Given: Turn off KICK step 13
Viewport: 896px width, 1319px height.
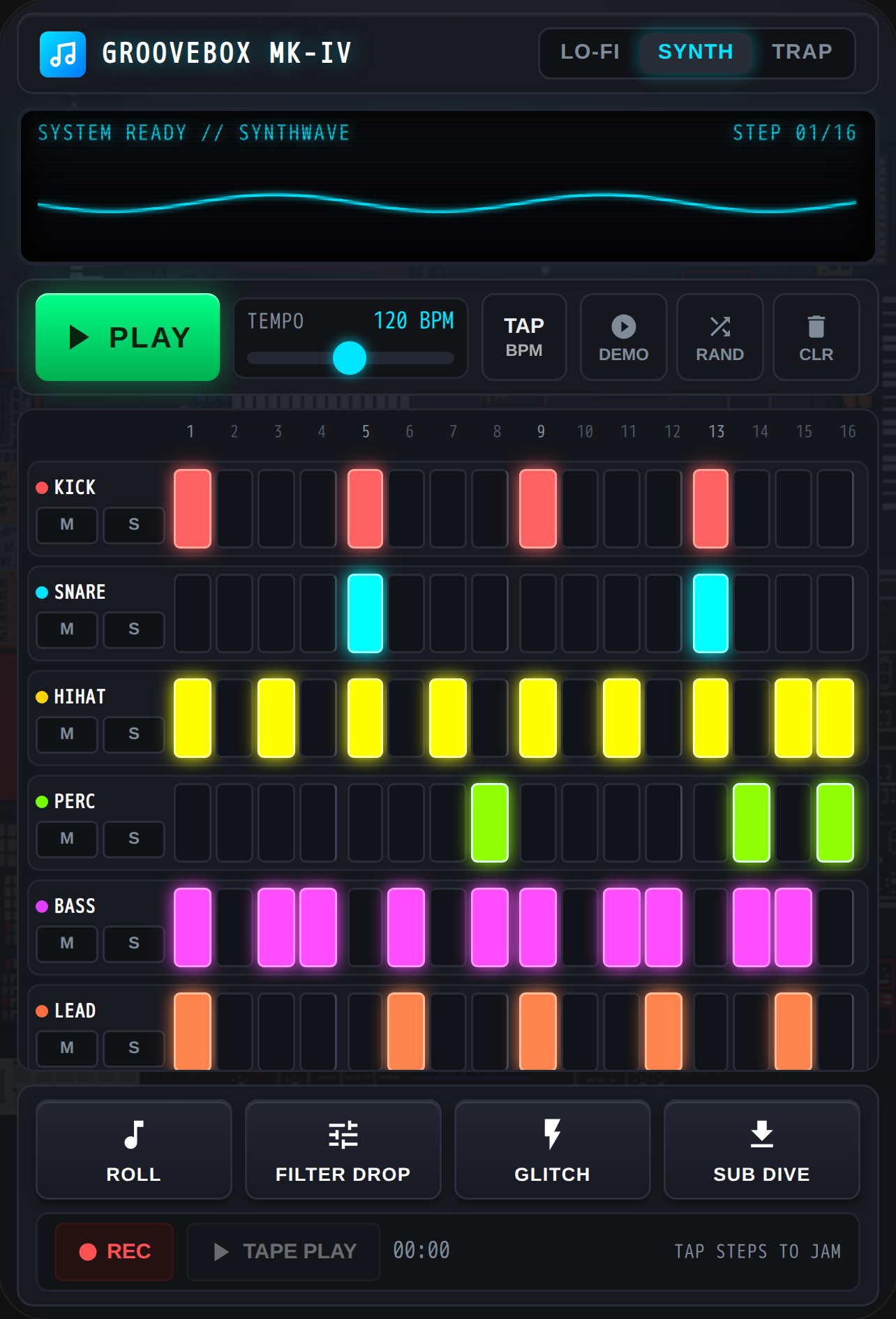Looking at the screenshot, I should tap(710, 509).
